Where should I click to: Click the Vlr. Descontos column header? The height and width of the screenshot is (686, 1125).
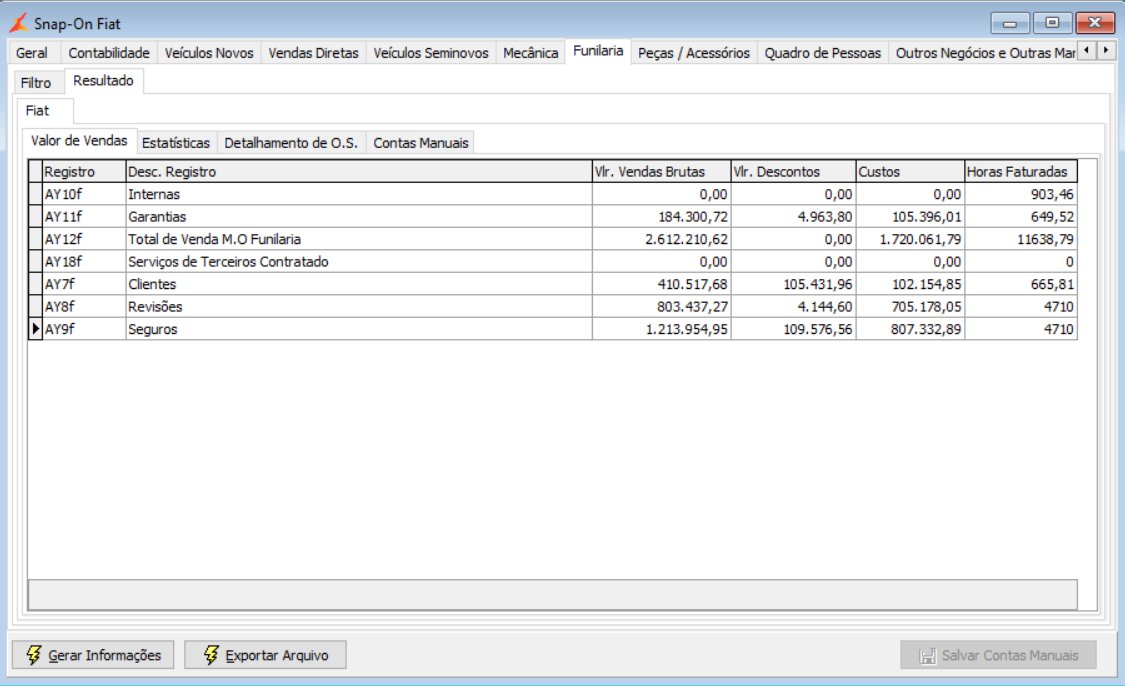794,172
